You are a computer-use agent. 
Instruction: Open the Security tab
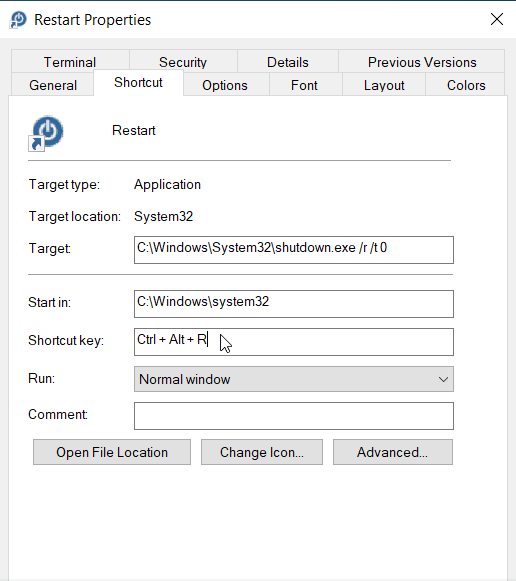pos(183,62)
